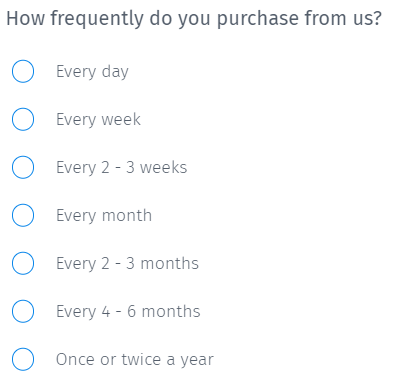
Task: Click the "Every 4 - 6 months" option text
Action: click(128, 311)
